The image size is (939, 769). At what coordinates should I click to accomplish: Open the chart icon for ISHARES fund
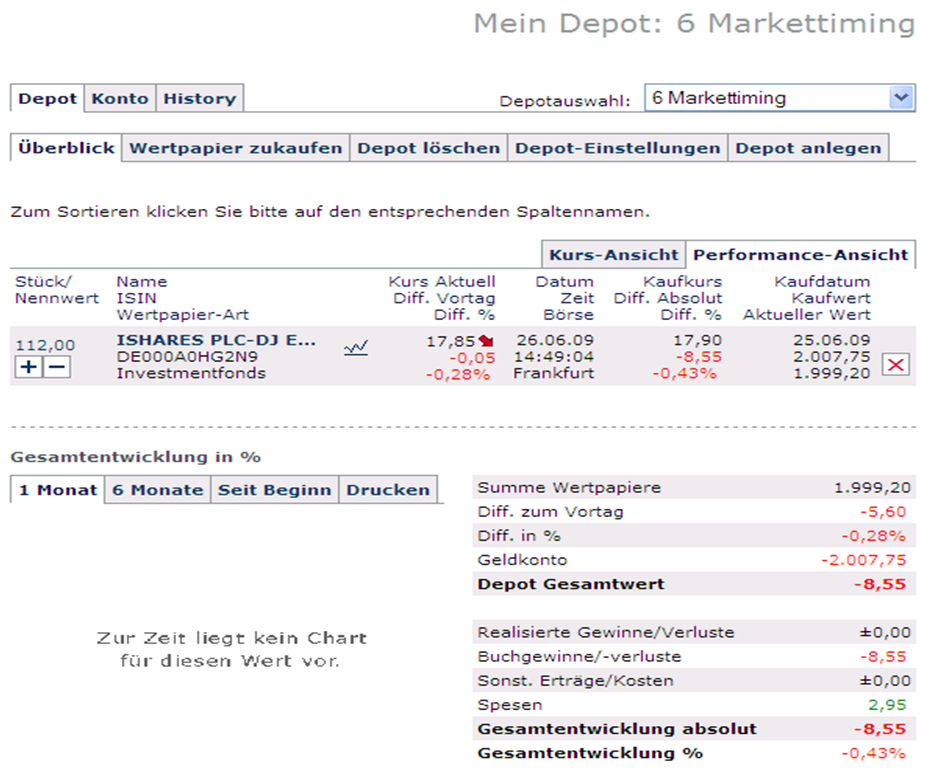tap(356, 348)
